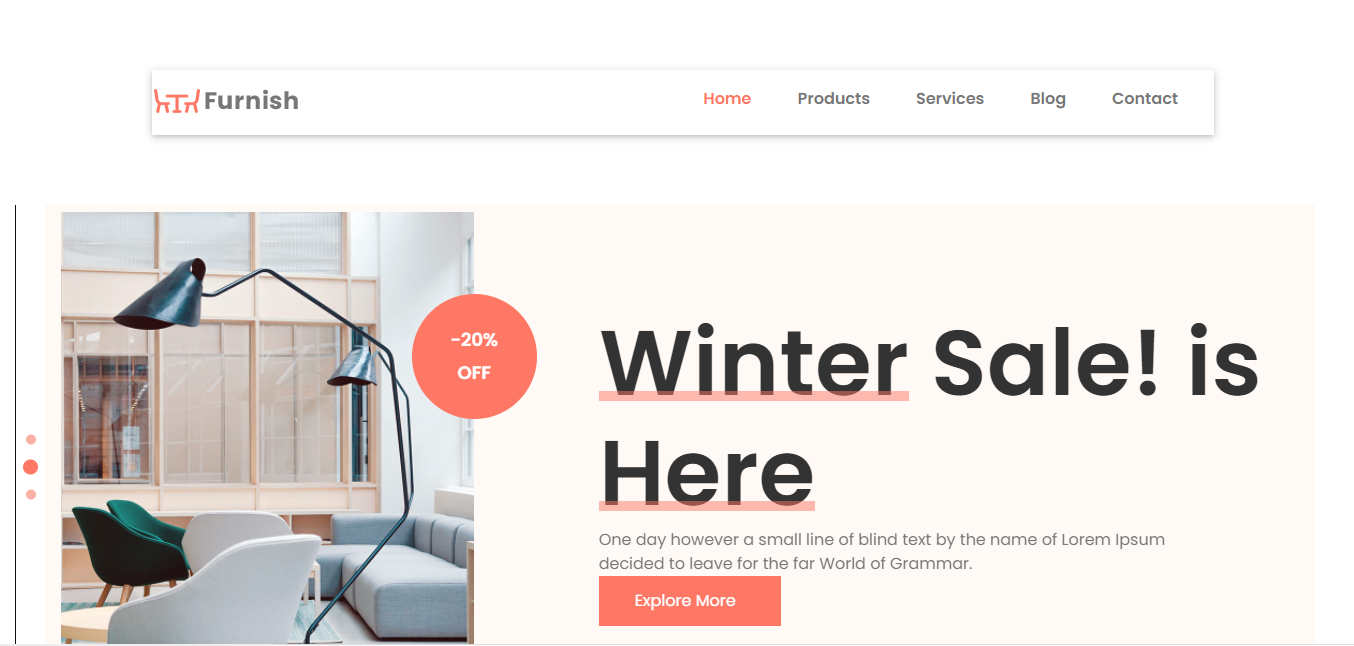1354x646 pixels.
Task: Select the bottom slider pagination dot
Action: click(31, 494)
